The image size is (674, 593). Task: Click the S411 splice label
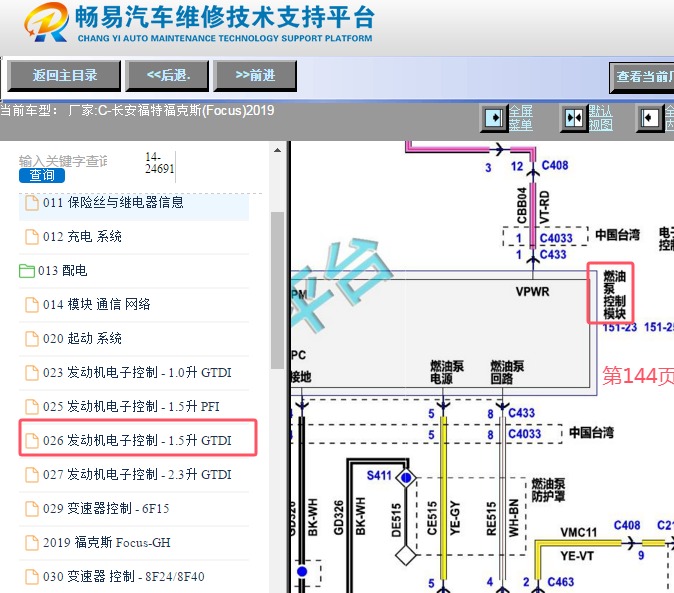pos(379,476)
